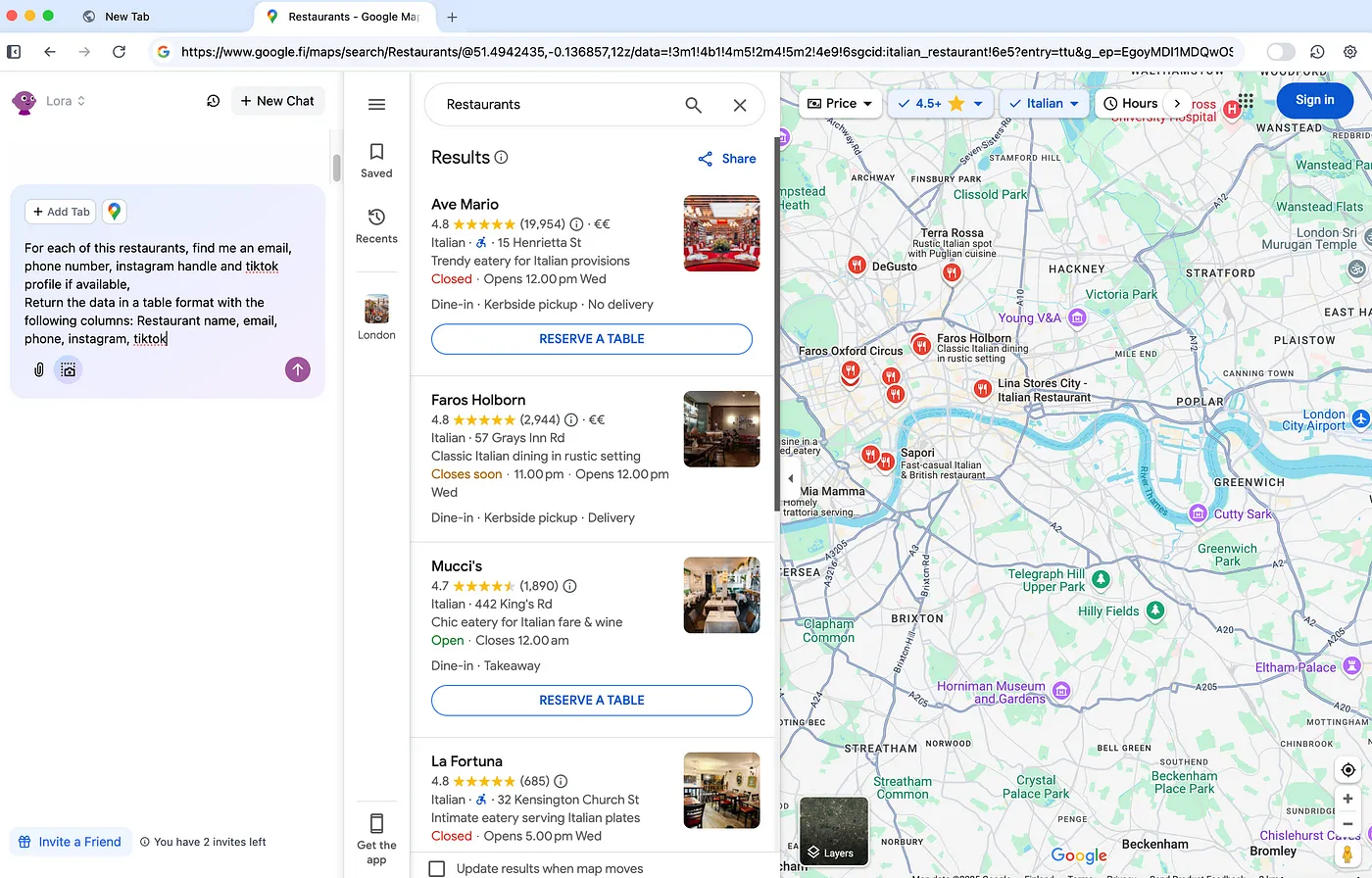Open chat history in Lora panel
The image size is (1372, 878).
tap(213, 101)
